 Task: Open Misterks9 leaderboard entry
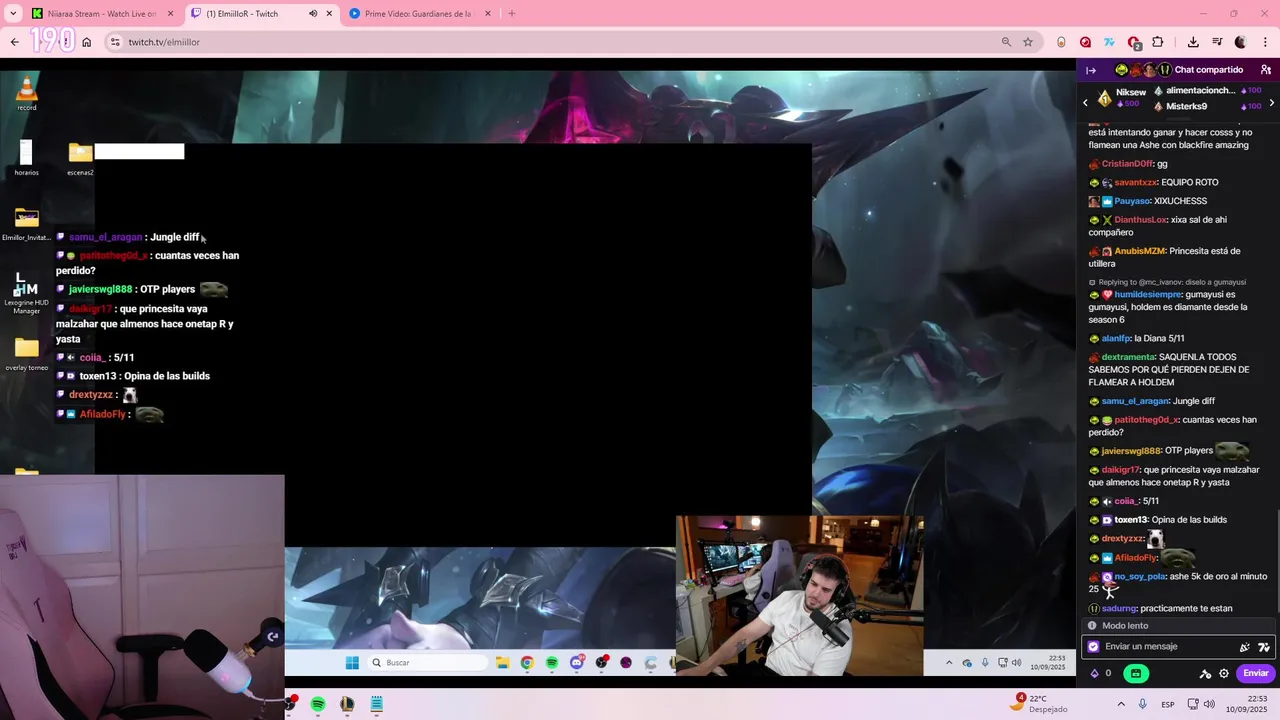coord(1208,106)
